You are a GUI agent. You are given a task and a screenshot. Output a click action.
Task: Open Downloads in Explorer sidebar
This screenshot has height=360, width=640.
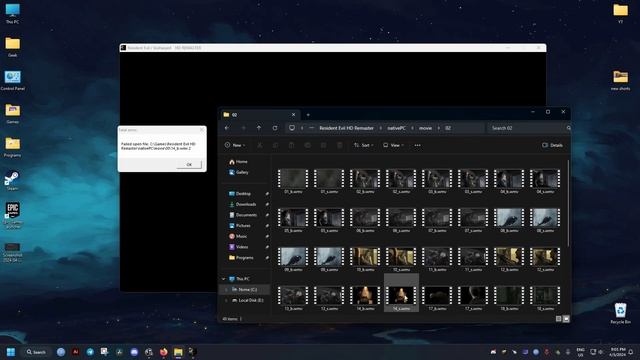(x=242, y=204)
